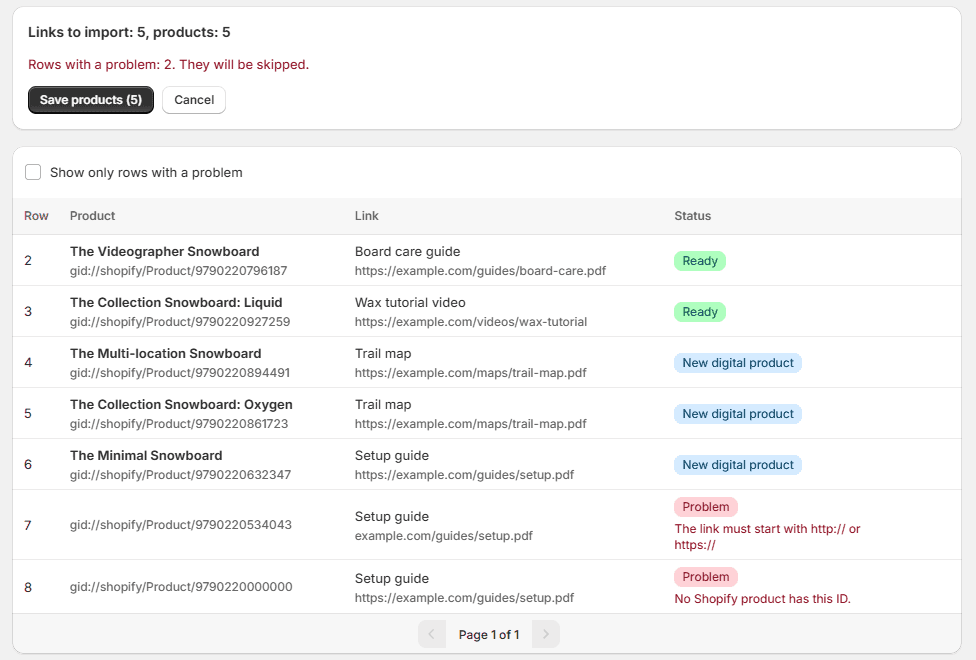Click the 'Links to import: 5, products: 5' heading
This screenshot has height=660, width=976.
(x=129, y=32)
